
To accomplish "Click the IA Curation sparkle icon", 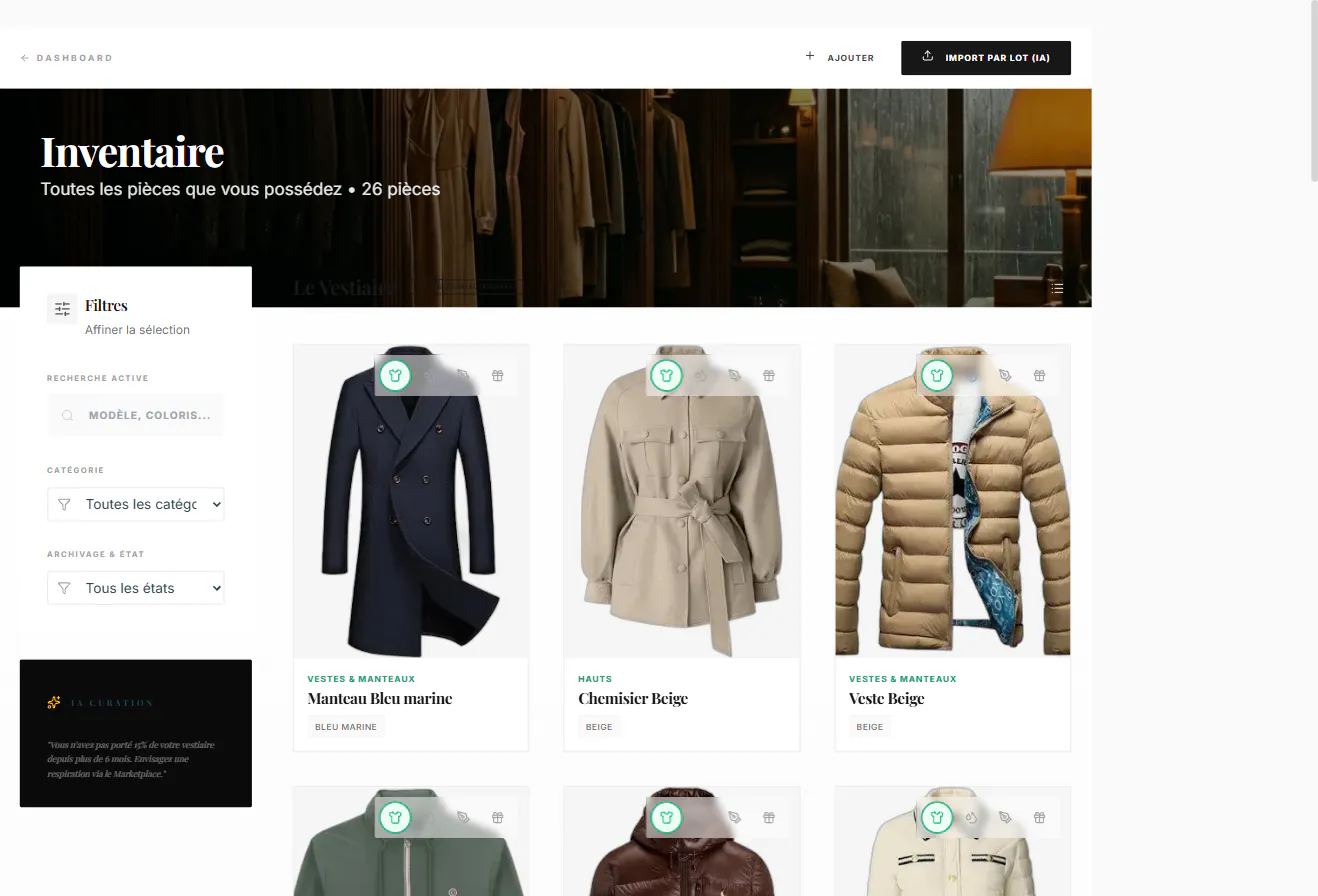I will pyautogui.click(x=54, y=703).
